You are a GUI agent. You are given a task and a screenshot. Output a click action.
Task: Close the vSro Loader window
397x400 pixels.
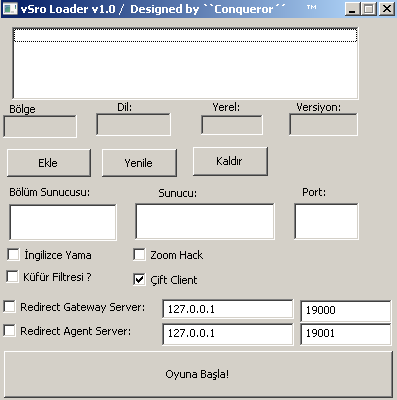pos(387,9)
